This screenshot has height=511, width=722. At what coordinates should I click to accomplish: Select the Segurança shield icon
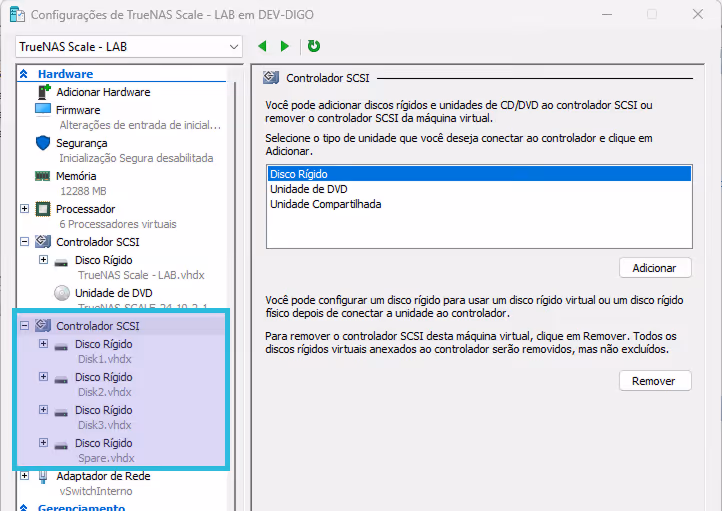point(43,143)
